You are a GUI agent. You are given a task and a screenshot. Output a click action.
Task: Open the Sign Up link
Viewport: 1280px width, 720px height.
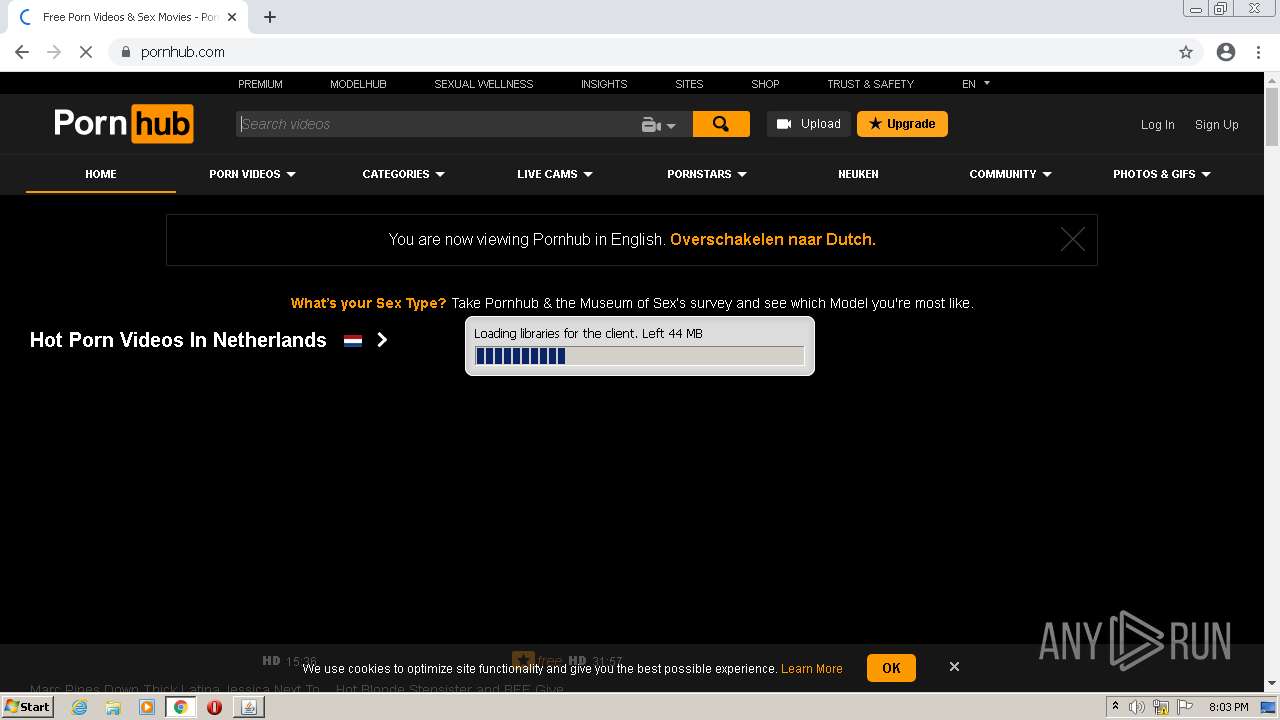pos(1216,125)
